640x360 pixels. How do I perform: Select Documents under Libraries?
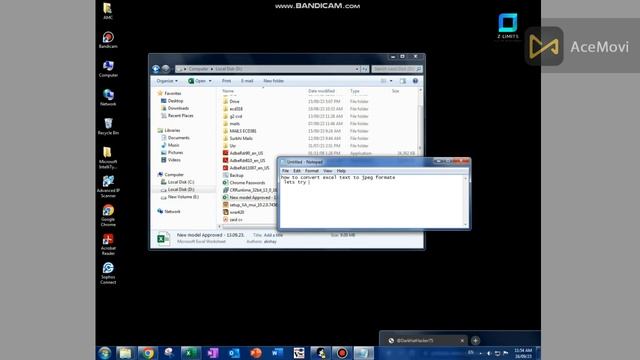point(179,138)
